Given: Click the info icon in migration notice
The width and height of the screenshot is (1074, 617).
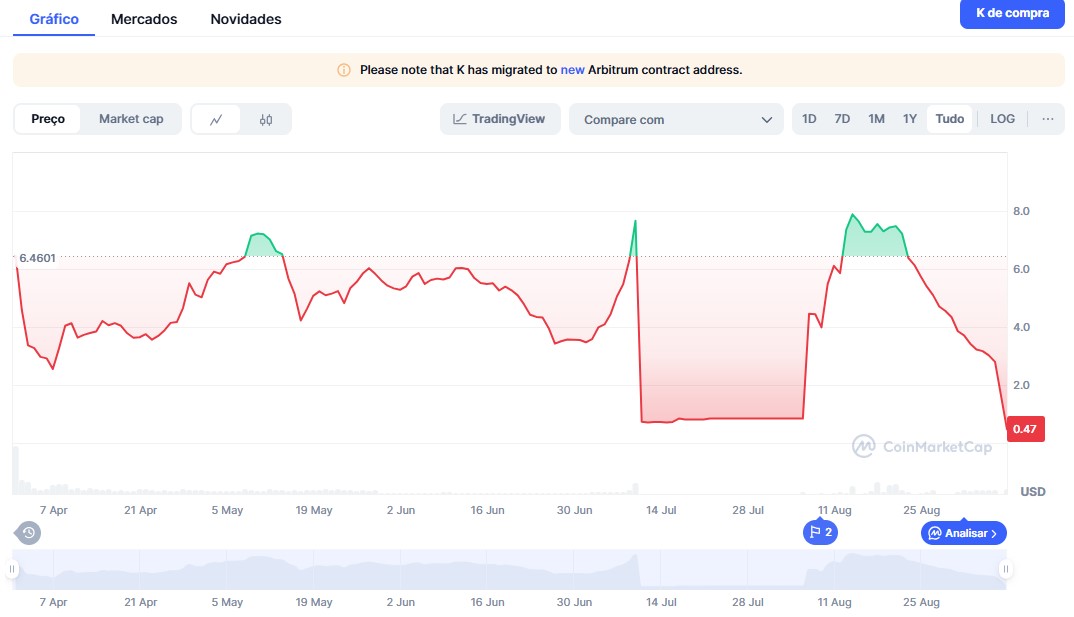Looking at the screenshot, I should point(344,70).
